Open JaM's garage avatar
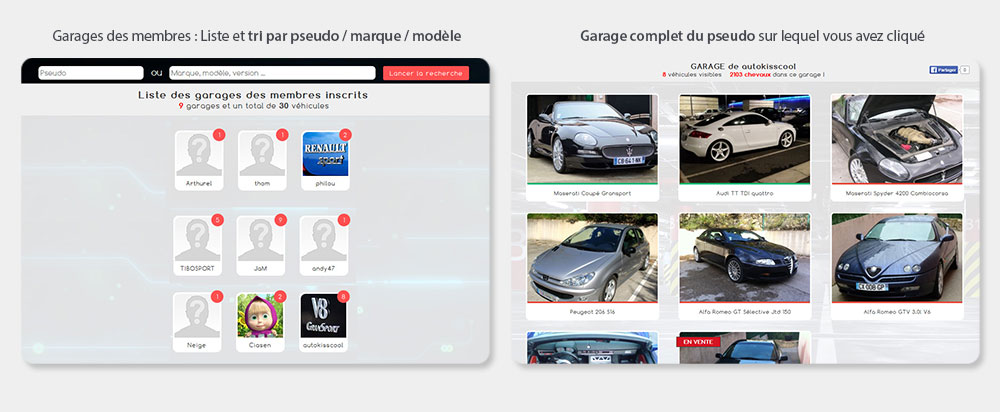 (260, 239)
